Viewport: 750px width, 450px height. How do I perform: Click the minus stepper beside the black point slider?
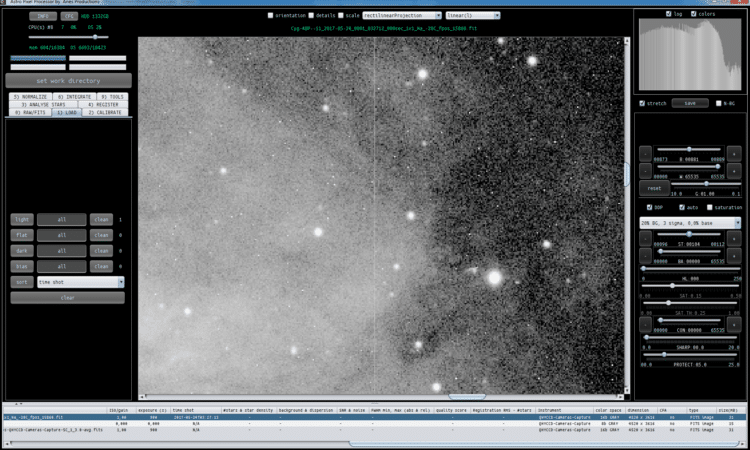(645, 154)
